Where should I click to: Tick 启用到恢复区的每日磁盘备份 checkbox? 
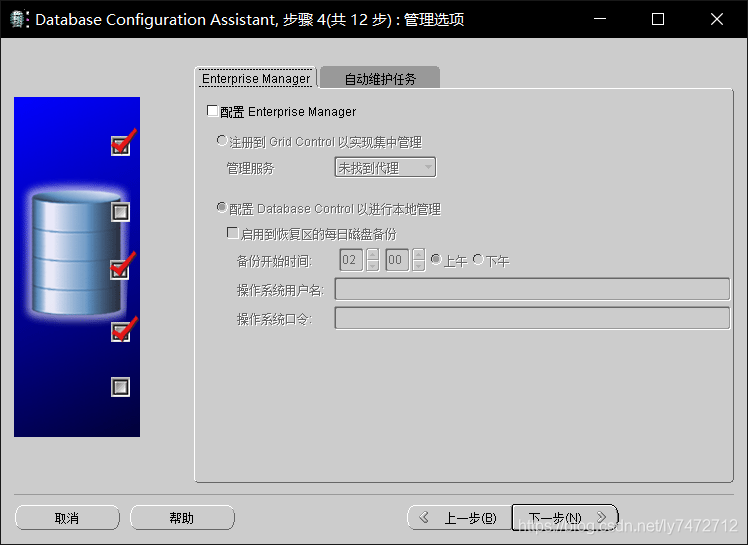(x=232, y=233)
